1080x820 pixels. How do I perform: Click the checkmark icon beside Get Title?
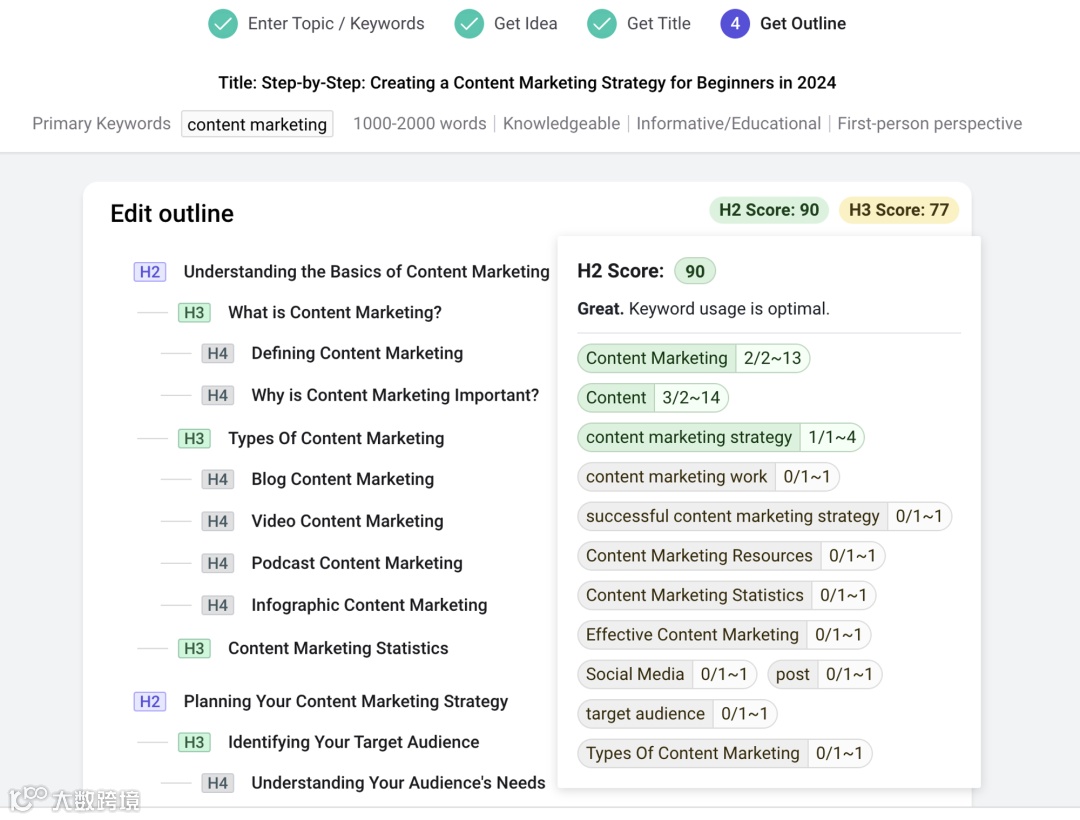tap(602, 24)
